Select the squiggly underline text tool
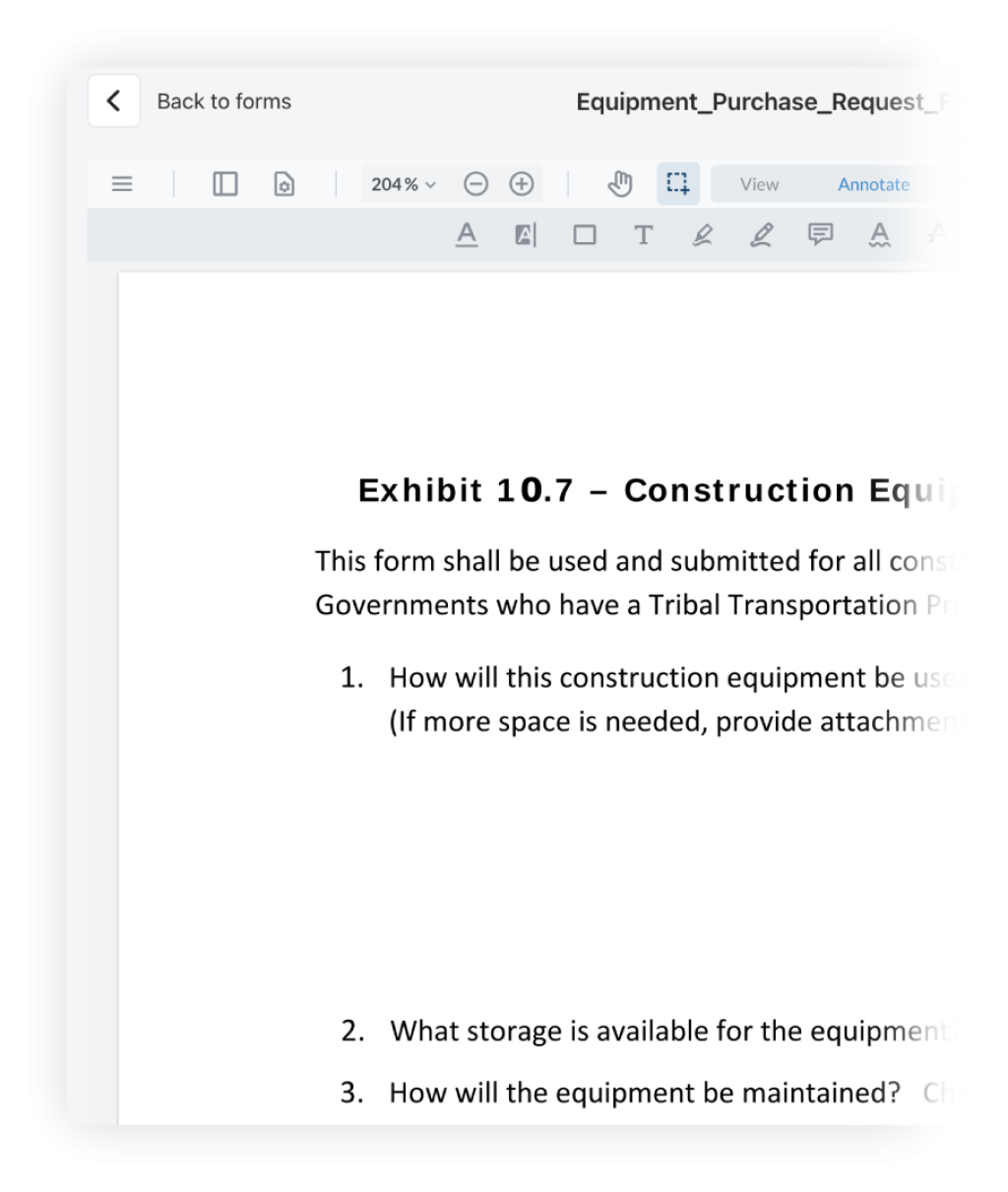The height and width of the screenshot is (1192, 1008). pyautogui.click(x=879, y=234)
